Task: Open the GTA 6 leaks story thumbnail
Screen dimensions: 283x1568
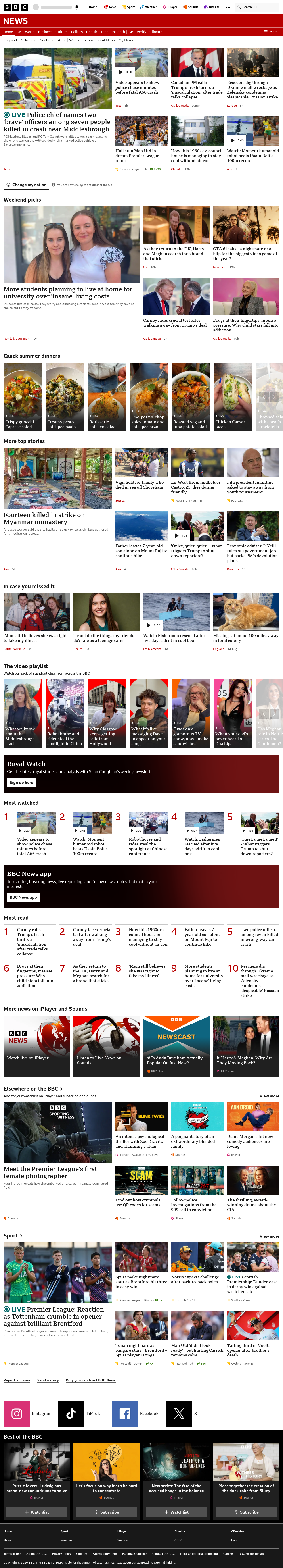Action: 246,225
